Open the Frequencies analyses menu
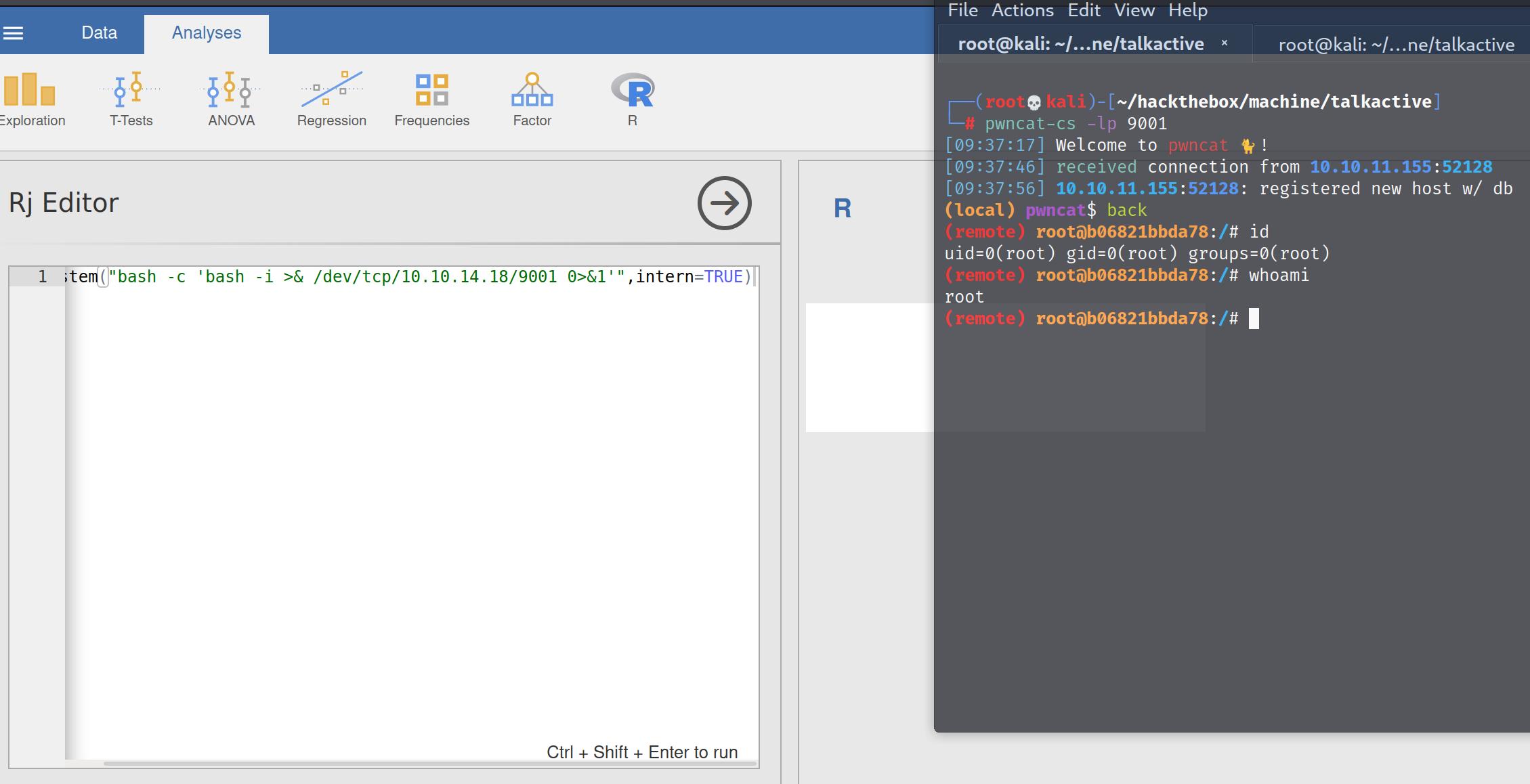1530x784 pixels. click(431, 100)
